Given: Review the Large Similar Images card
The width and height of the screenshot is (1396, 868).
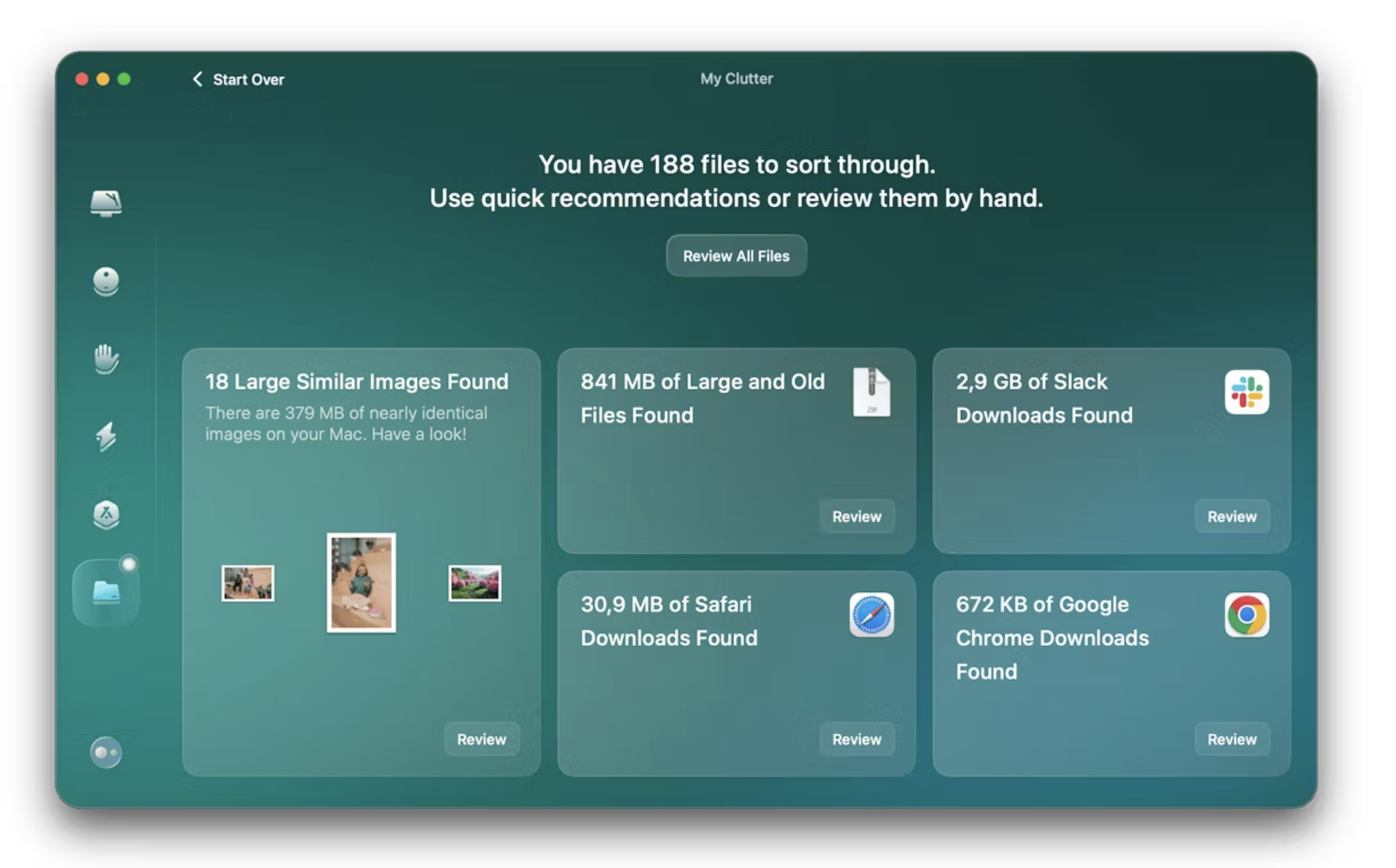Looking at the screenshot, I should coord(481,739).
